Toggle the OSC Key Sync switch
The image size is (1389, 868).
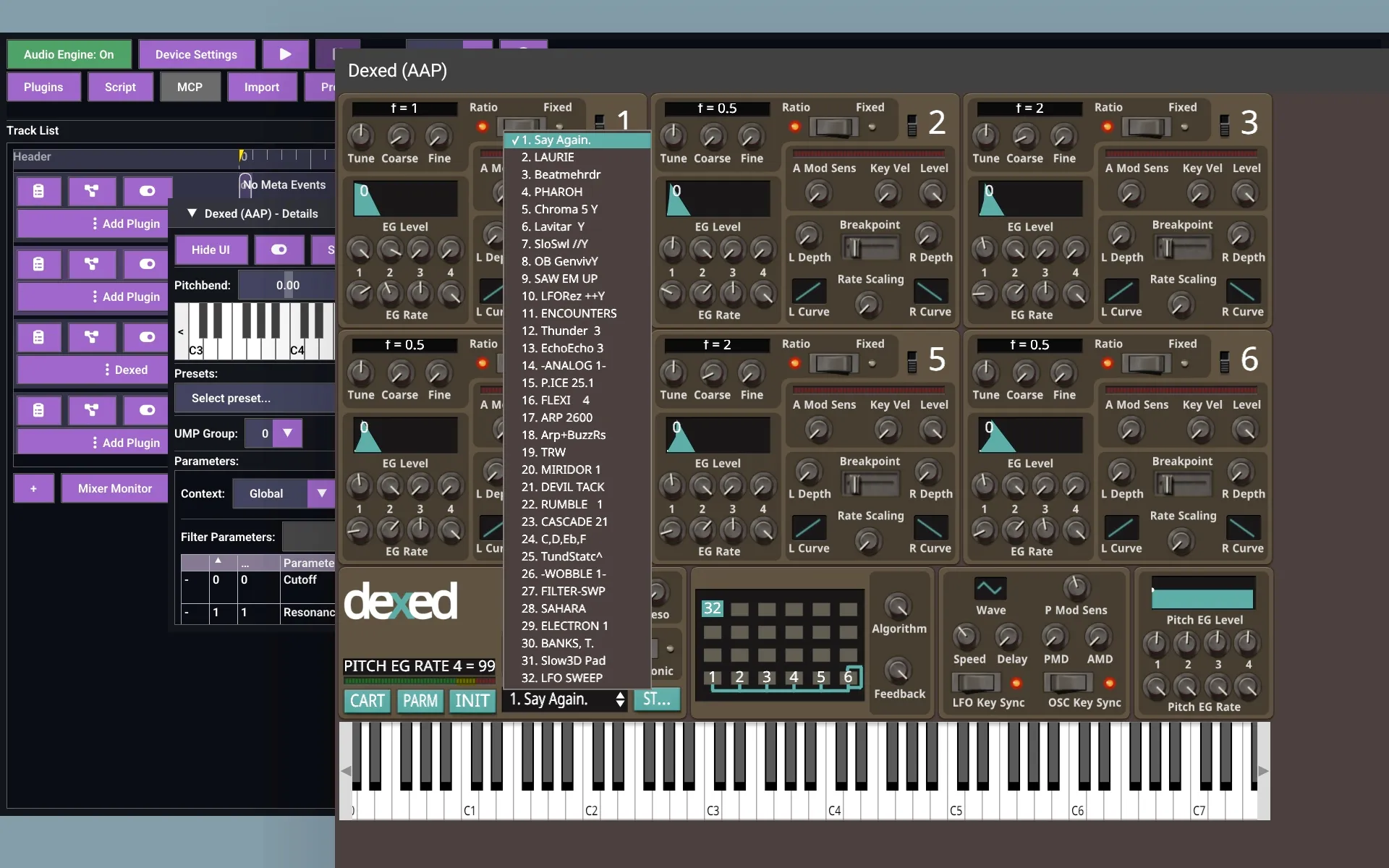(1068, 682)
